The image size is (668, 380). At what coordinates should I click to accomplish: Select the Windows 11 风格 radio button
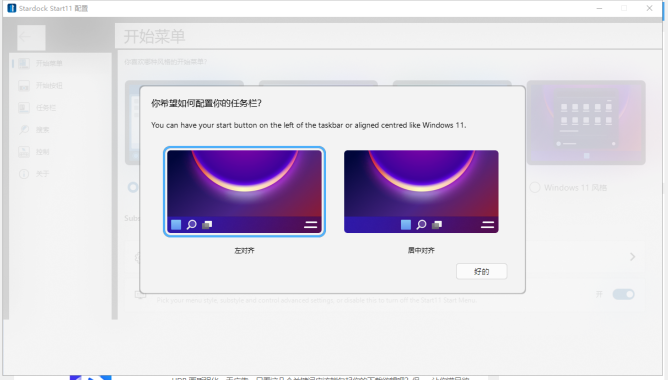(x=535, y=187)
